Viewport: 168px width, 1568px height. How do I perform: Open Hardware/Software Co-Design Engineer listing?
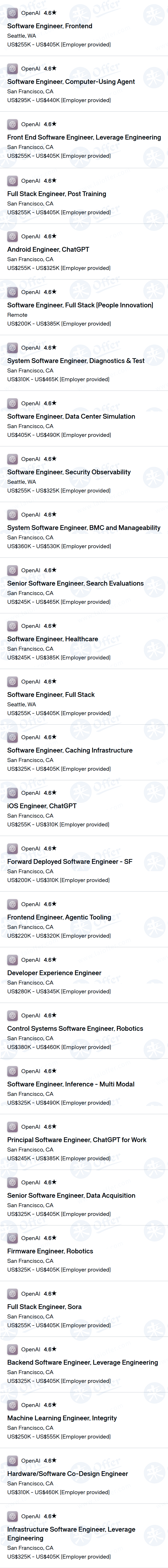click(x=67, y=1474)
